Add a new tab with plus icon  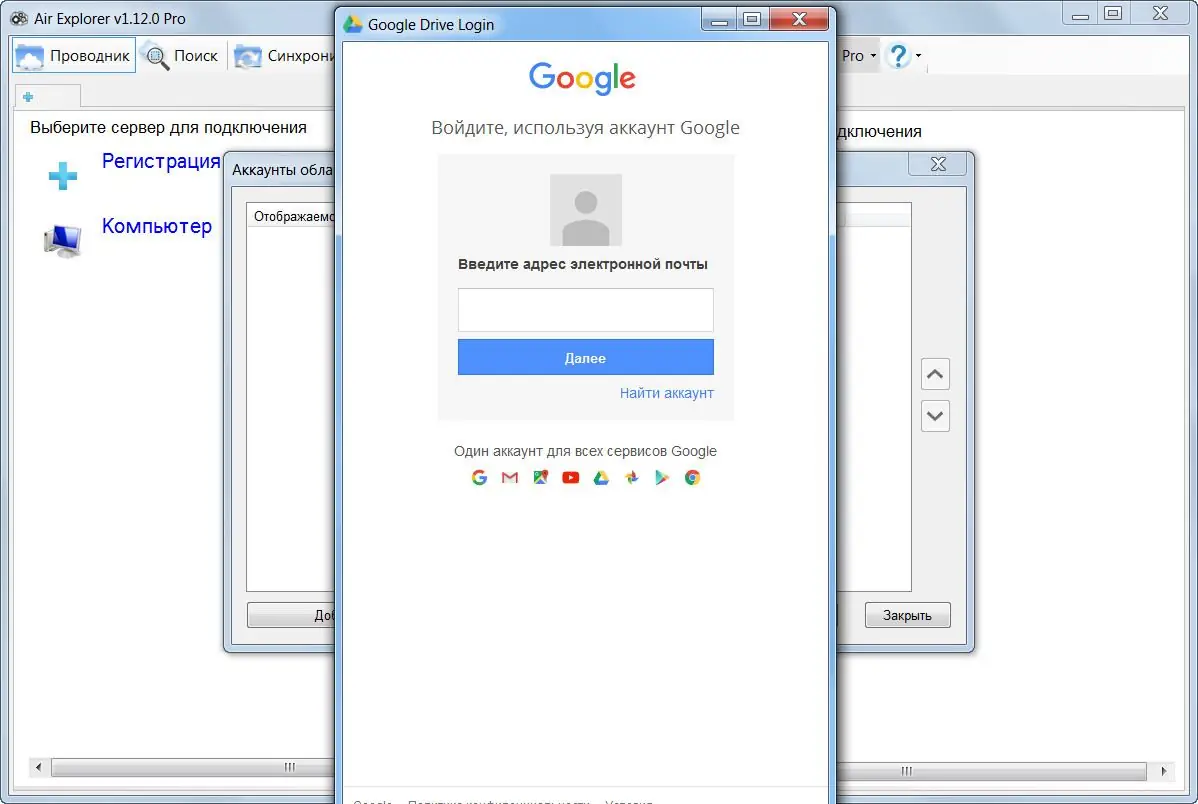click(28, 97)
